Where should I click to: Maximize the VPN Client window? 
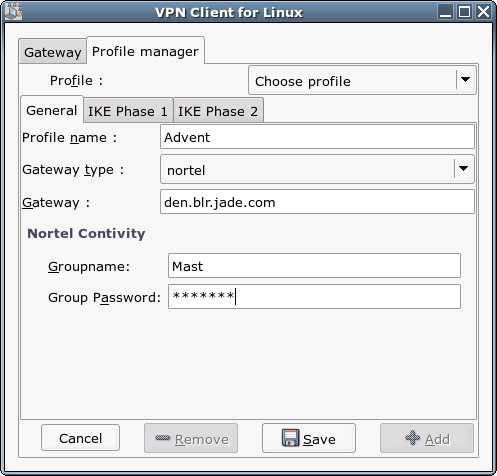(464, 12)
